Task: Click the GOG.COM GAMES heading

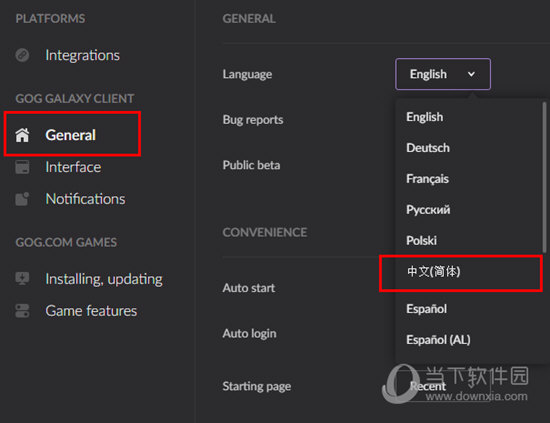Action: [66, 242]
